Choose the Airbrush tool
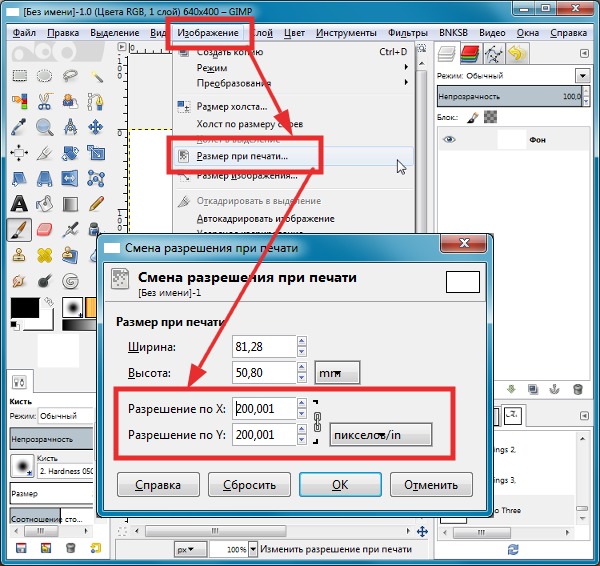This screenshot has height=566, width=600. (x=70, y=230)
